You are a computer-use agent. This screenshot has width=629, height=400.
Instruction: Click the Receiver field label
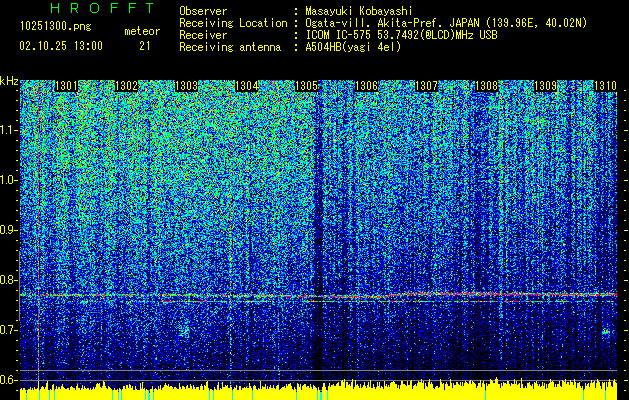tap(203, 35)
